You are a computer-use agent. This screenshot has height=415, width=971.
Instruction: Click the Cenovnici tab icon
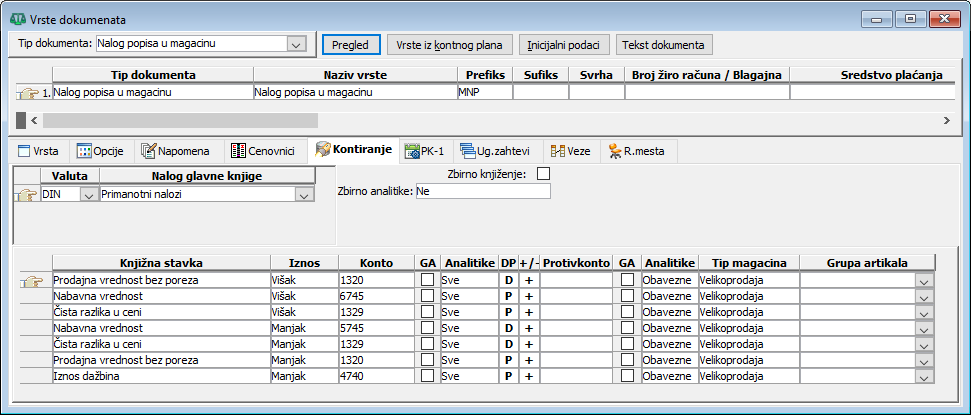pyautogui.click(x=238, y=151)
